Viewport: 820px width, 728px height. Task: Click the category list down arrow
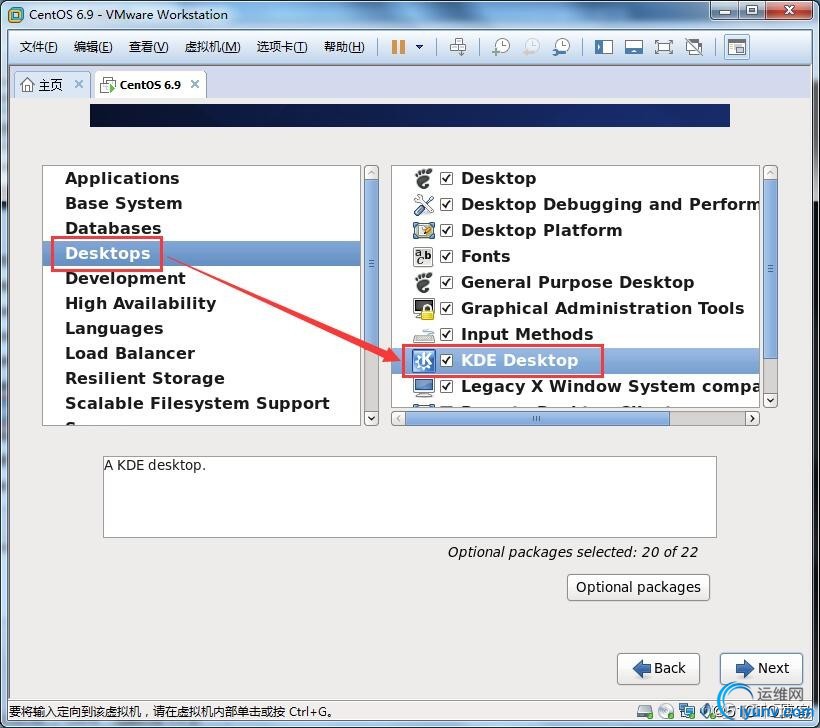pyautogui.click(x=371, y=418)
